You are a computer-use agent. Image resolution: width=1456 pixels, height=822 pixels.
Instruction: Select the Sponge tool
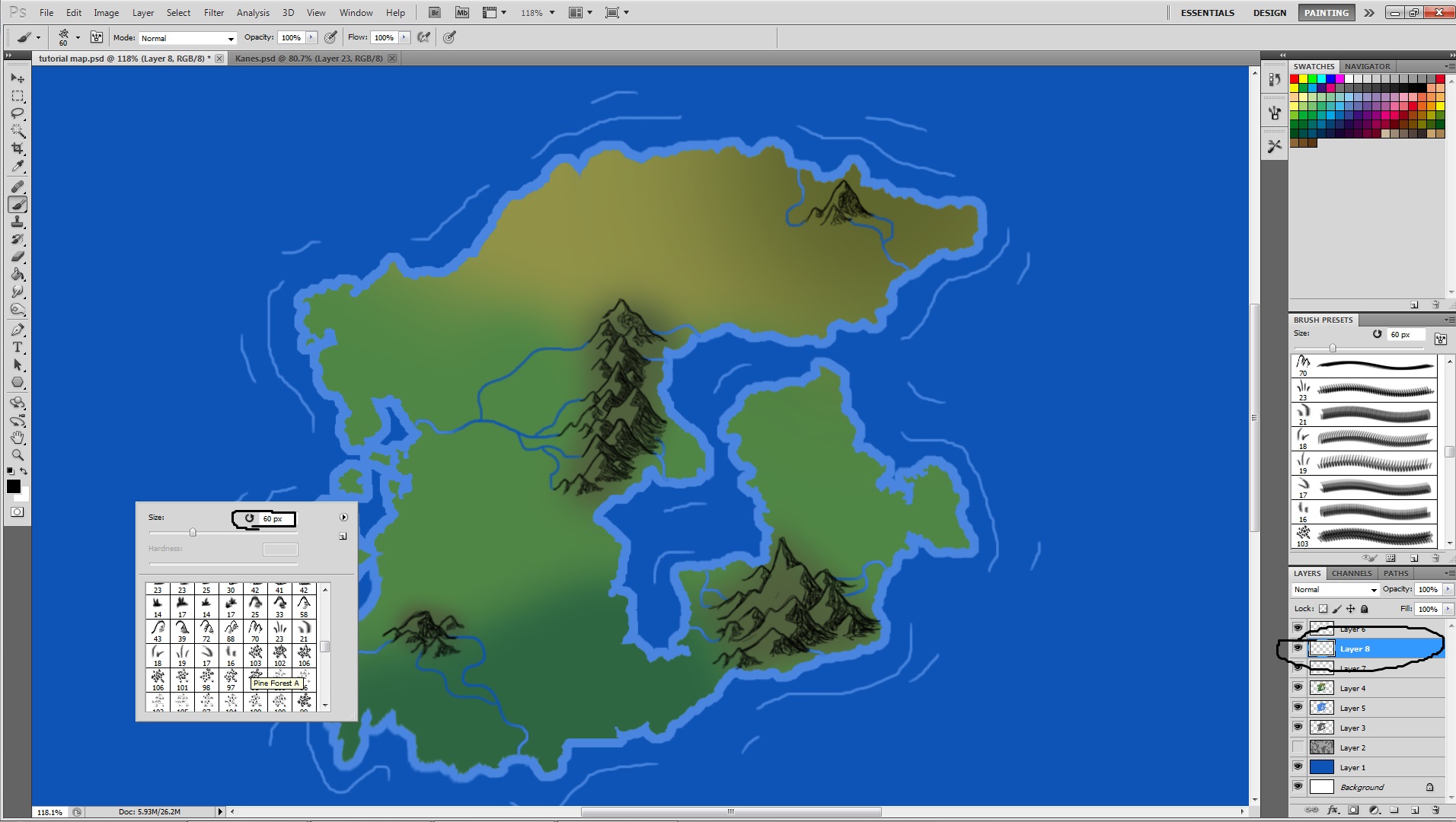(x=18, y=309)
